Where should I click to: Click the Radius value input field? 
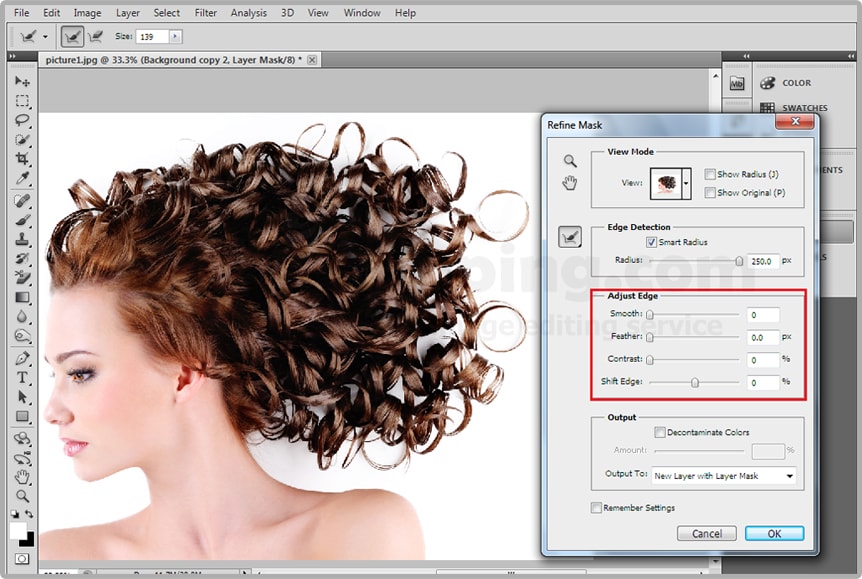(x=762, y=261)
